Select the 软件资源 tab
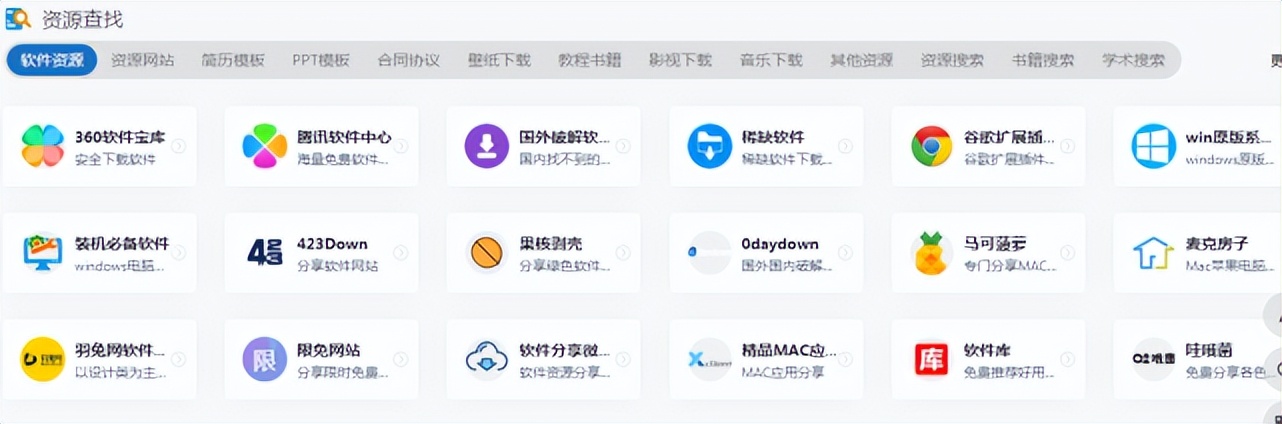 52,60
